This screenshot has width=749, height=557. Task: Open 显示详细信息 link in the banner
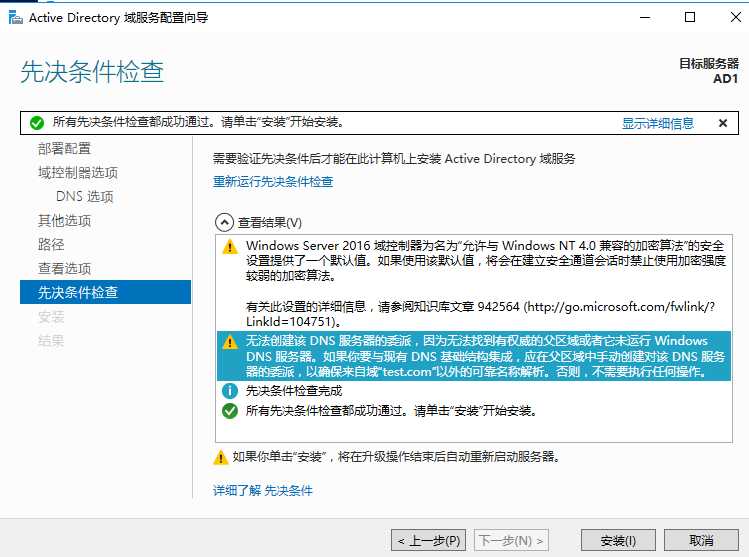coord(658,123)
